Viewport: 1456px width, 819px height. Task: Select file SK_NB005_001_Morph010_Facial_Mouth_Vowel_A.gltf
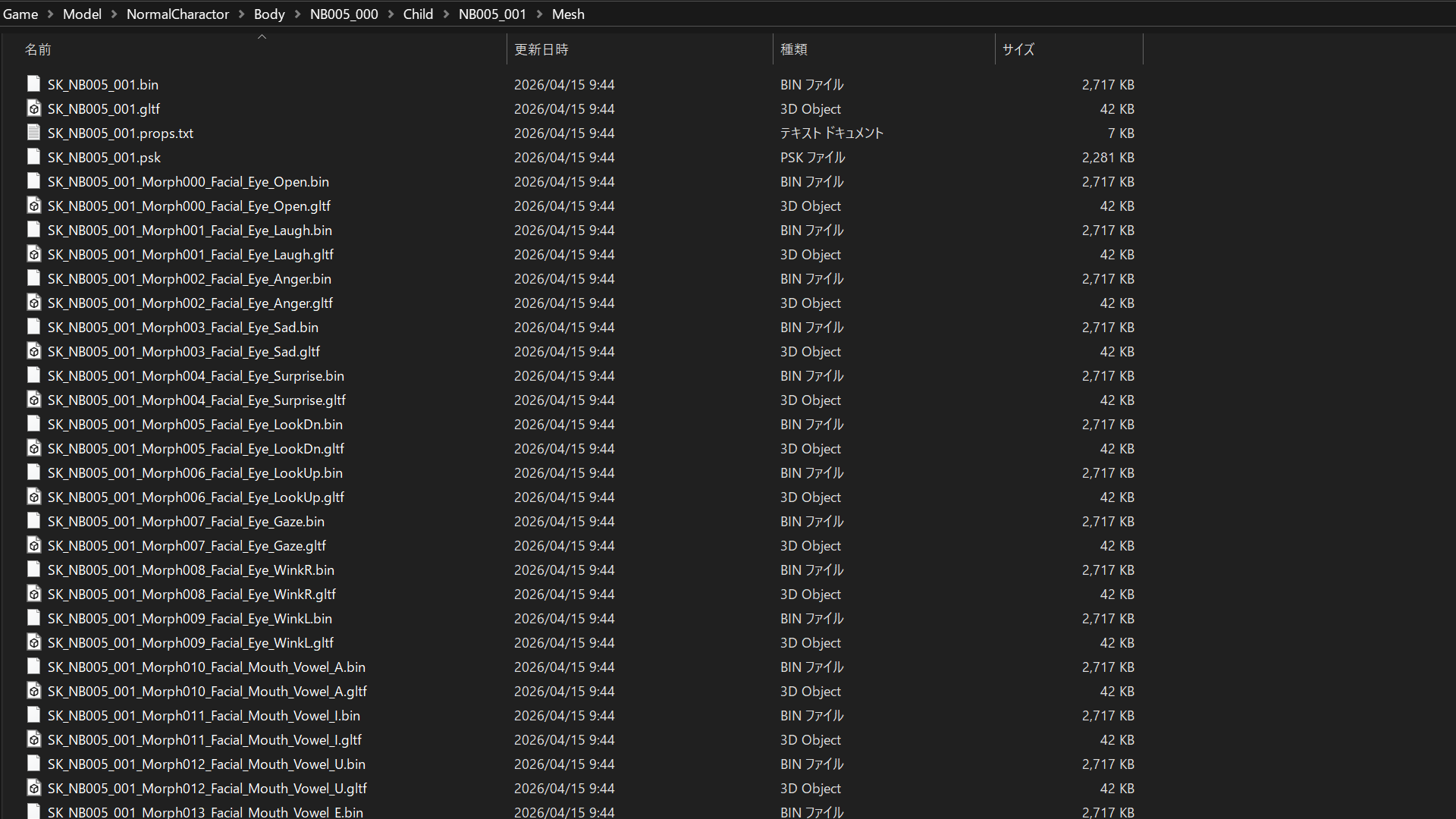click(x=207, y=692)
